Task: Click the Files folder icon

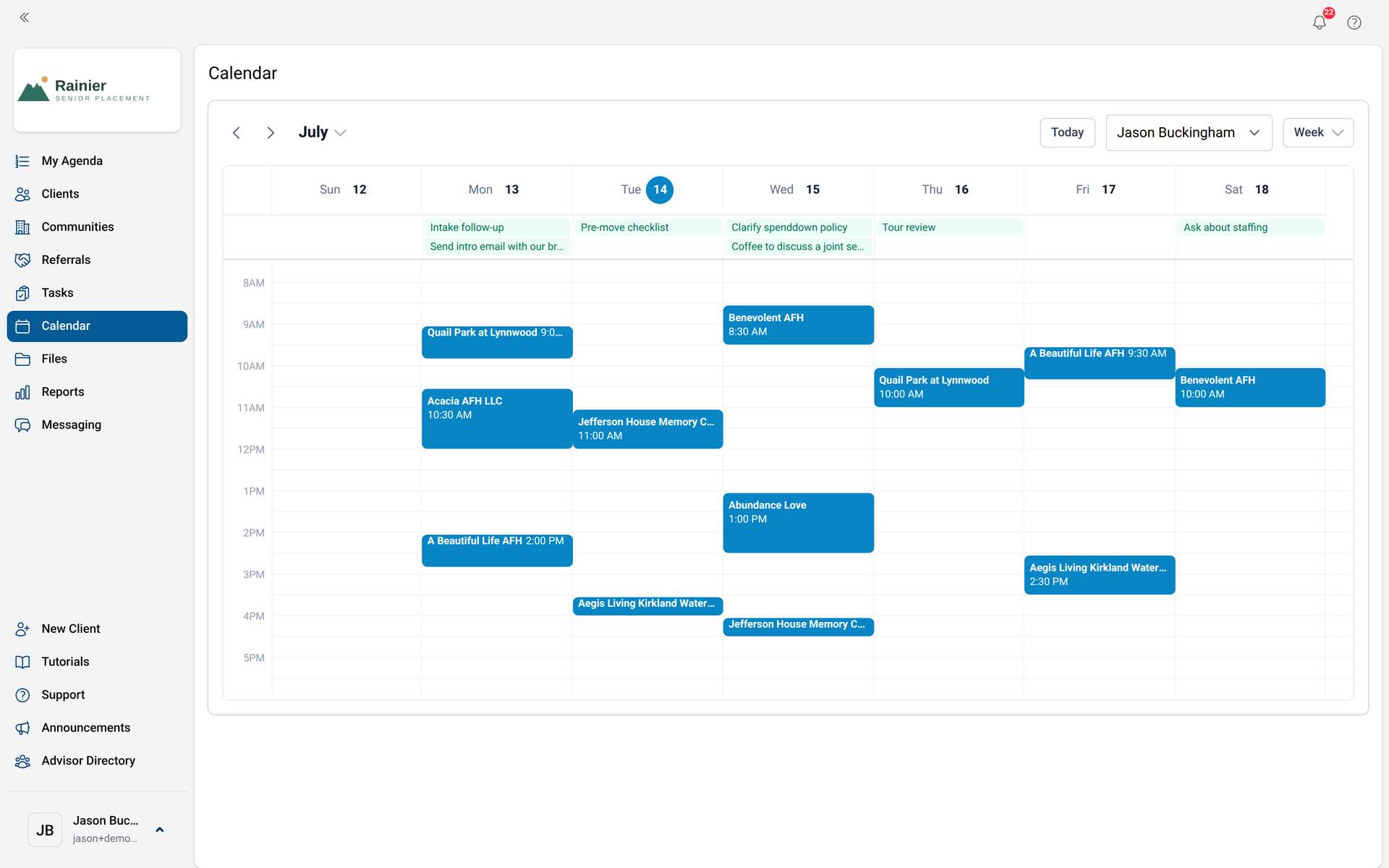Action: pyautogui.click(x=22, y=359)
